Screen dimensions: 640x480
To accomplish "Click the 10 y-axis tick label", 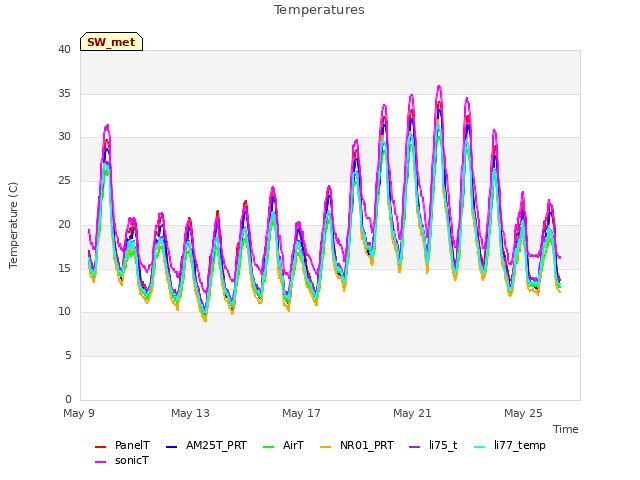I will [64, 312].
